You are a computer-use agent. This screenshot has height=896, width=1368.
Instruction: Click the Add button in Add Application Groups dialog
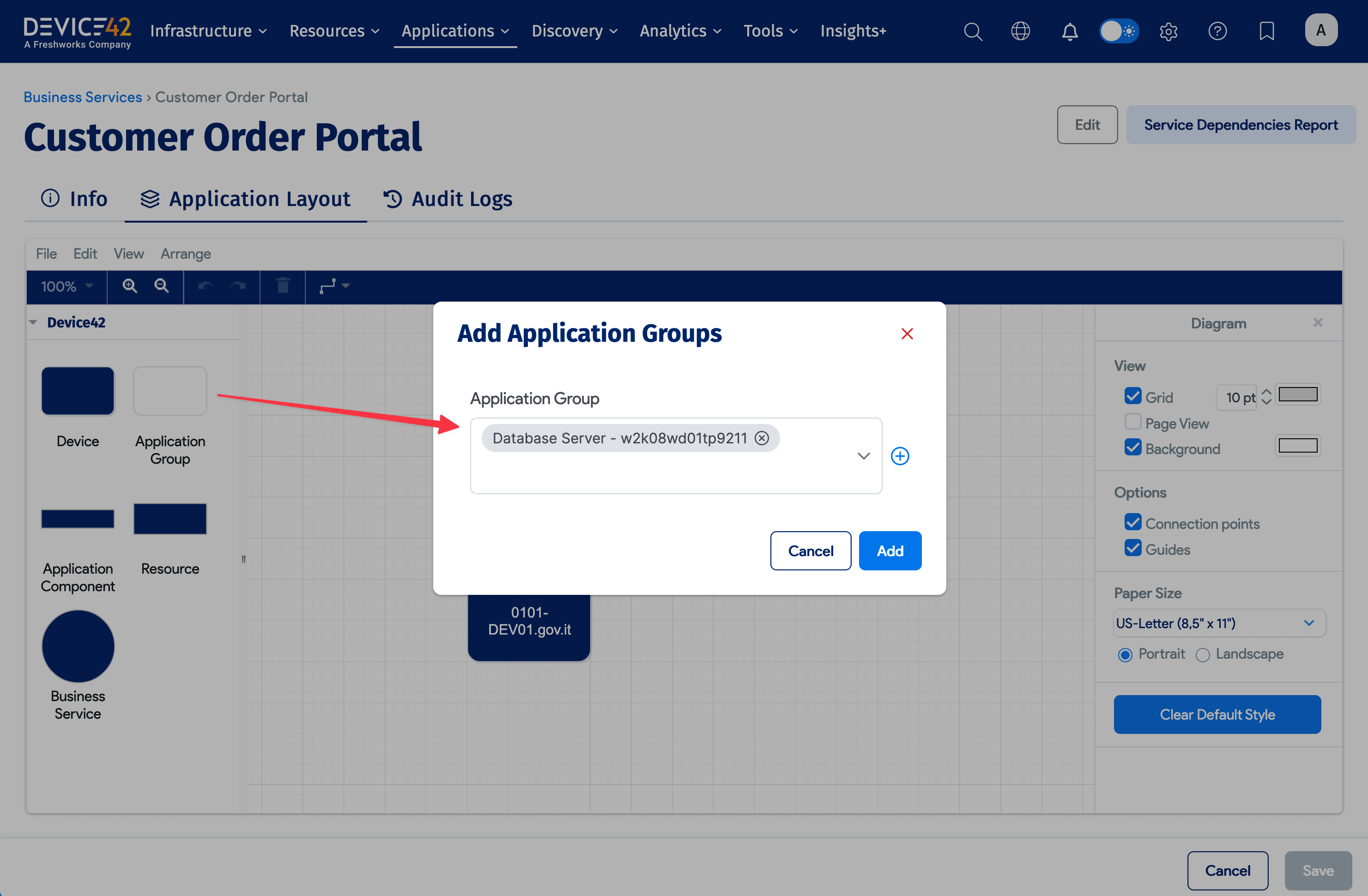point(890,551)
